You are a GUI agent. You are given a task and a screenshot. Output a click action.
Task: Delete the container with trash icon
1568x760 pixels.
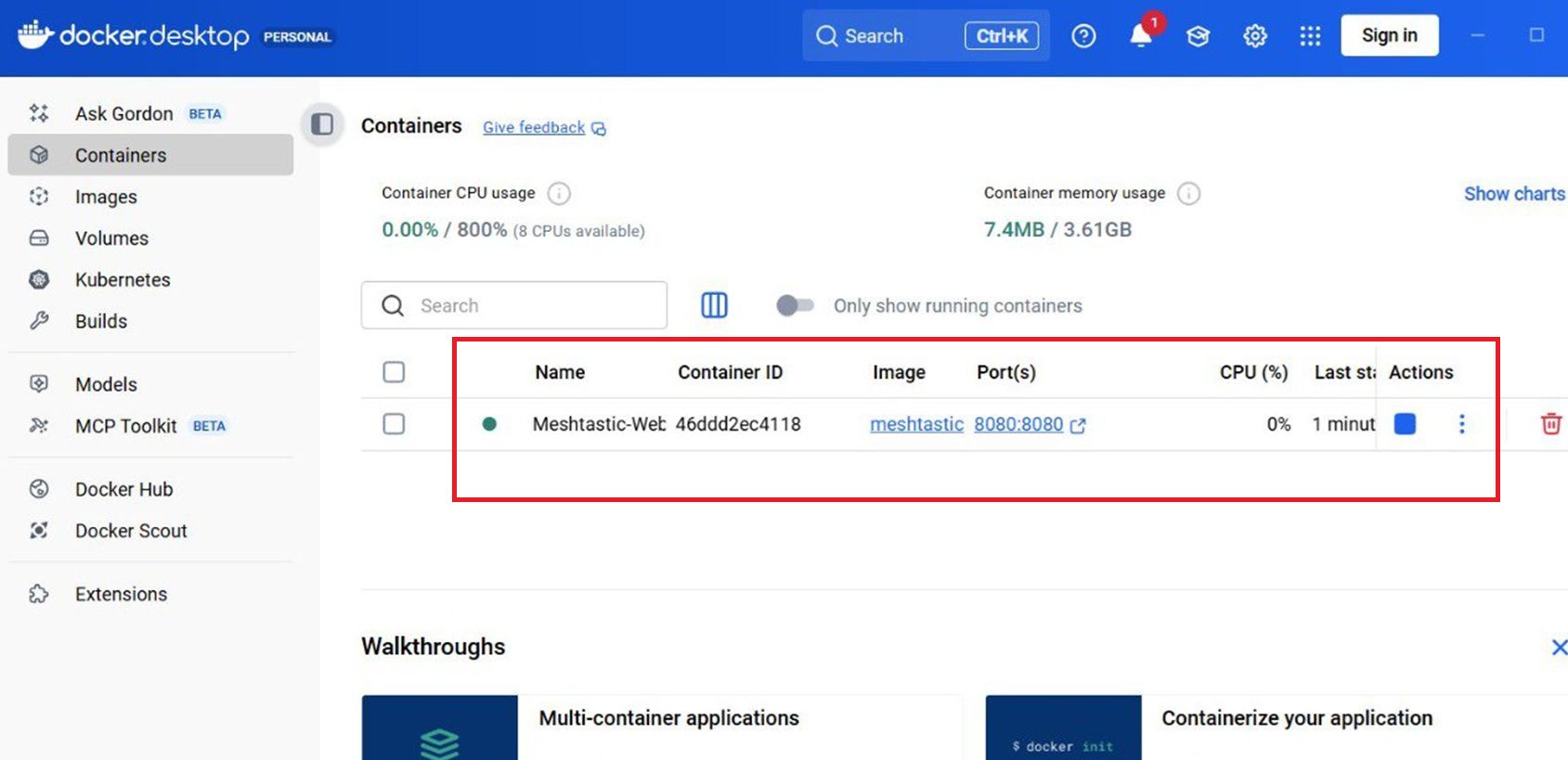click(x=1550, y=424)
